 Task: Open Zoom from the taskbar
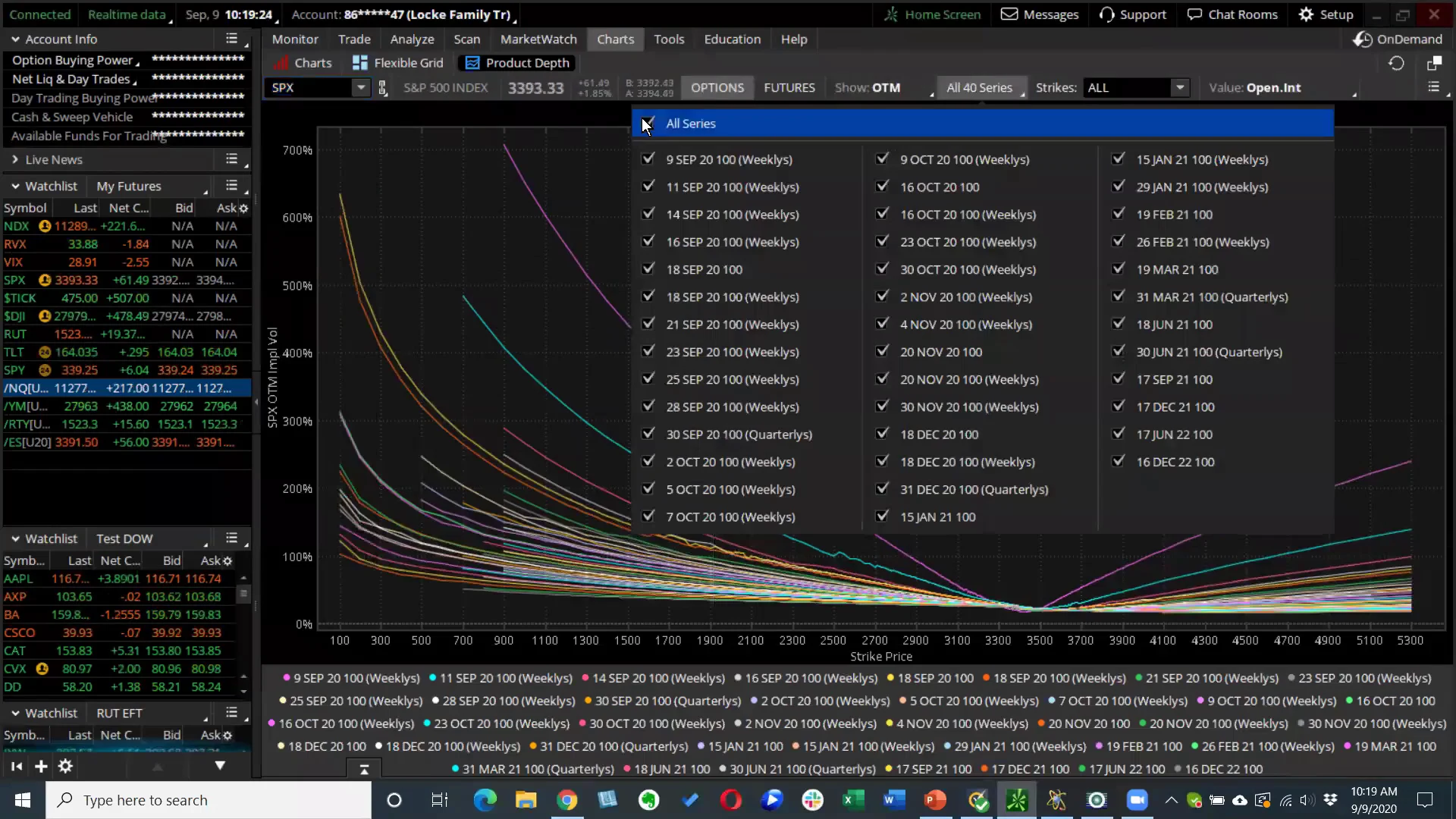pos(1137,800)
